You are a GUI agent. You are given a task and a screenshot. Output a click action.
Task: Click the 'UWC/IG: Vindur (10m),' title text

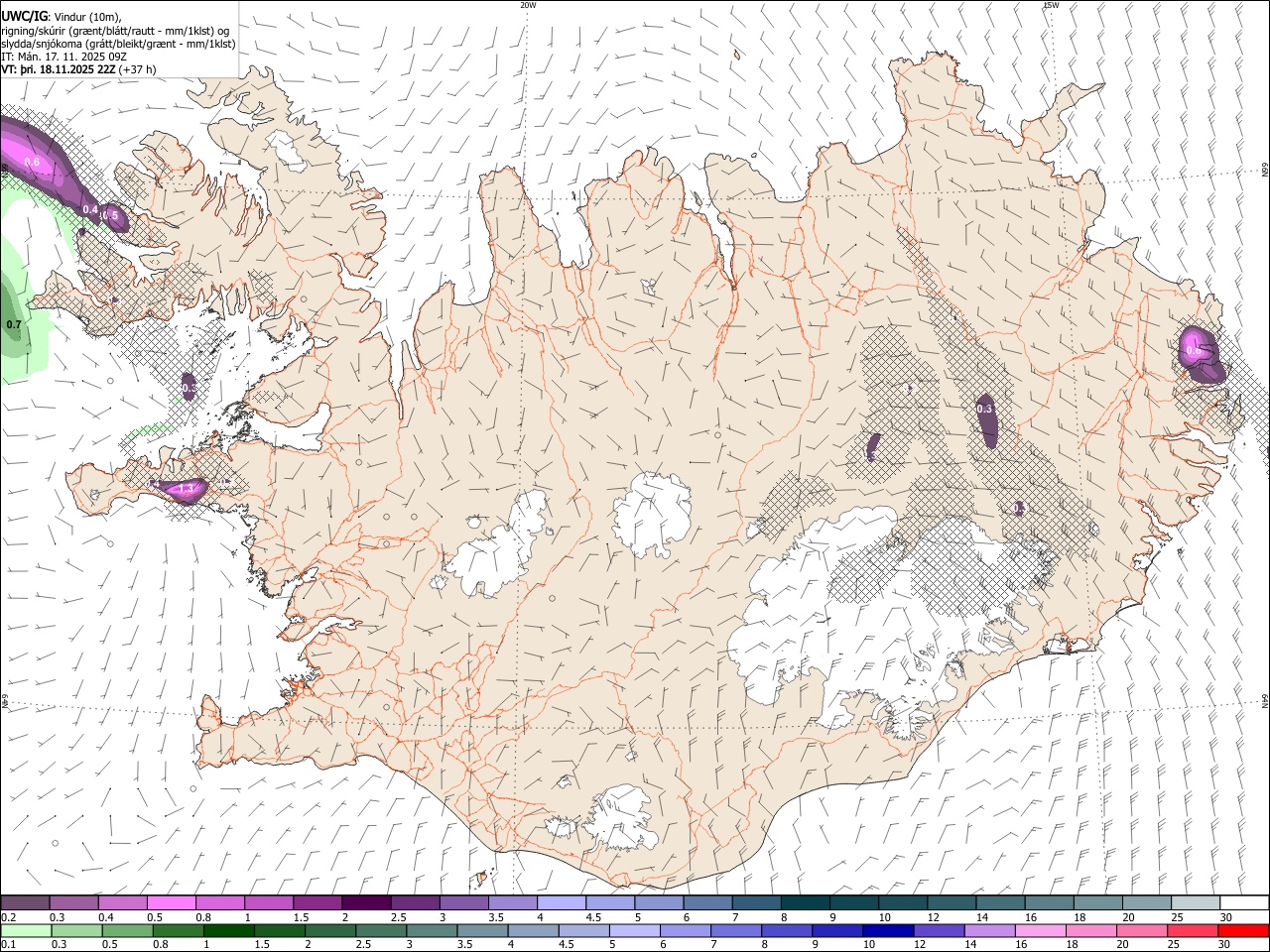(62, 17)
